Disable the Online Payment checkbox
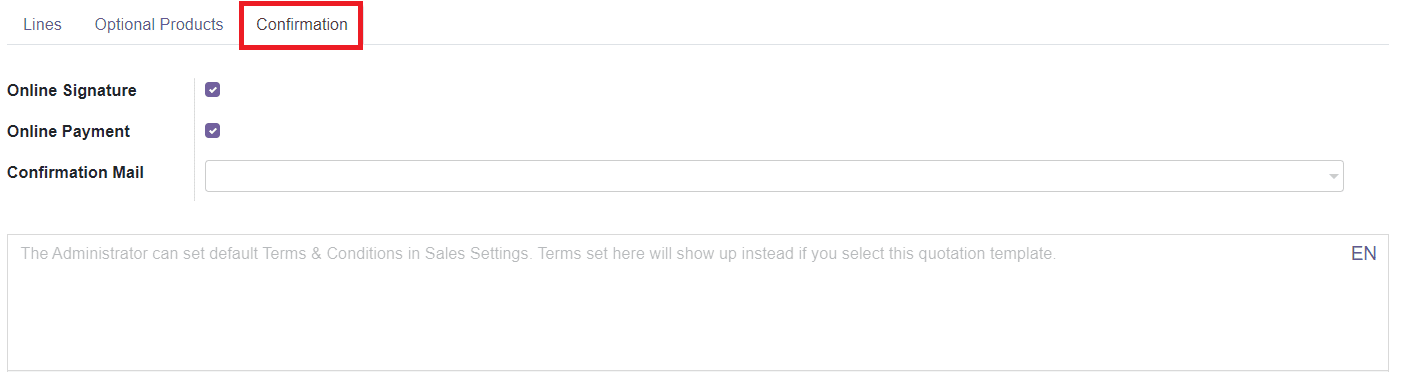 (x=212, y=131)
